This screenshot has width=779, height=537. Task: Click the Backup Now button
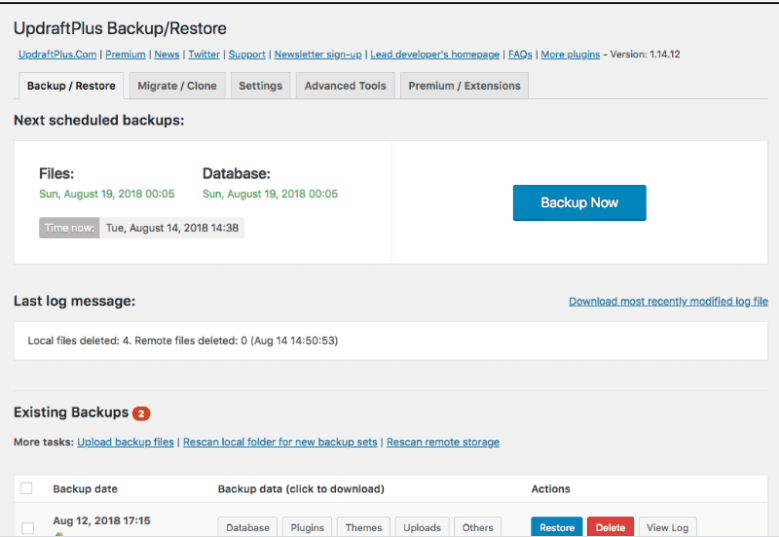tap(579, 203)
